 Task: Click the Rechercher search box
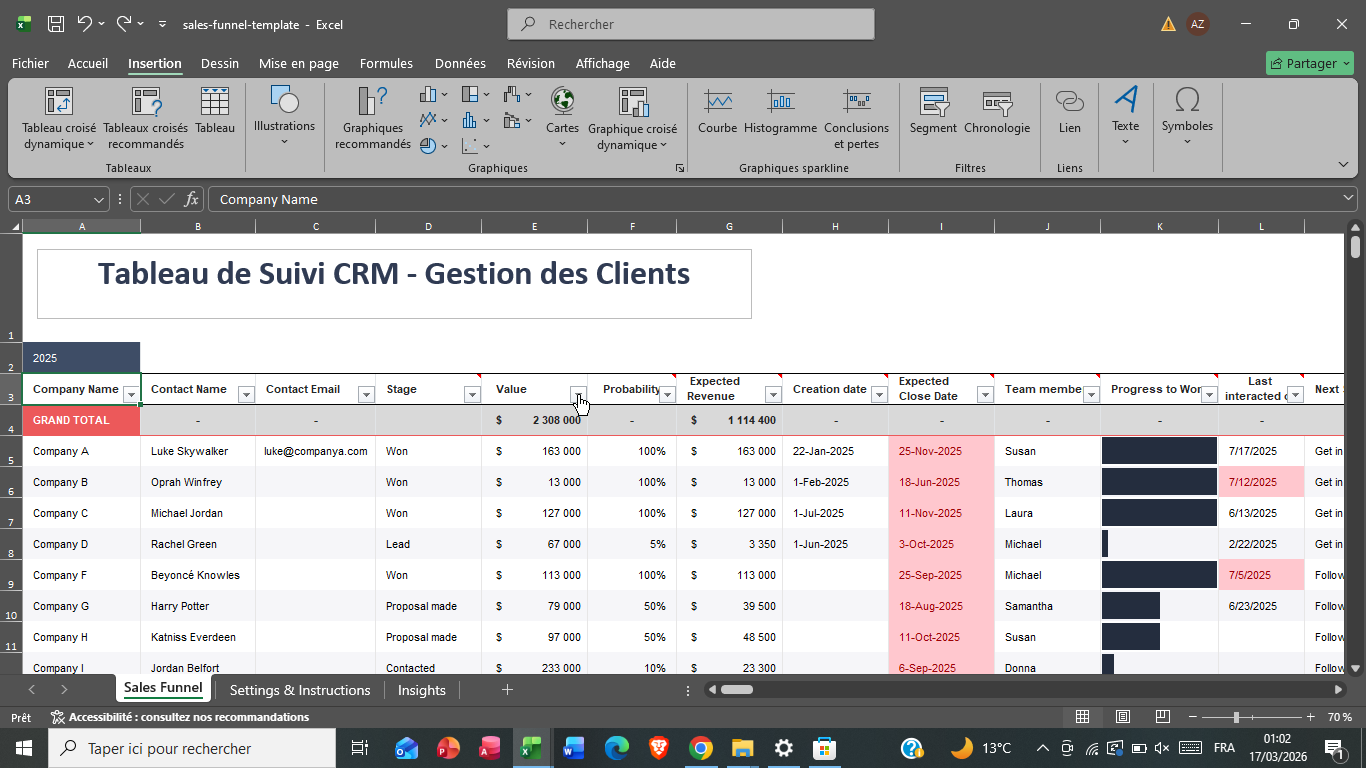point(690,24)
